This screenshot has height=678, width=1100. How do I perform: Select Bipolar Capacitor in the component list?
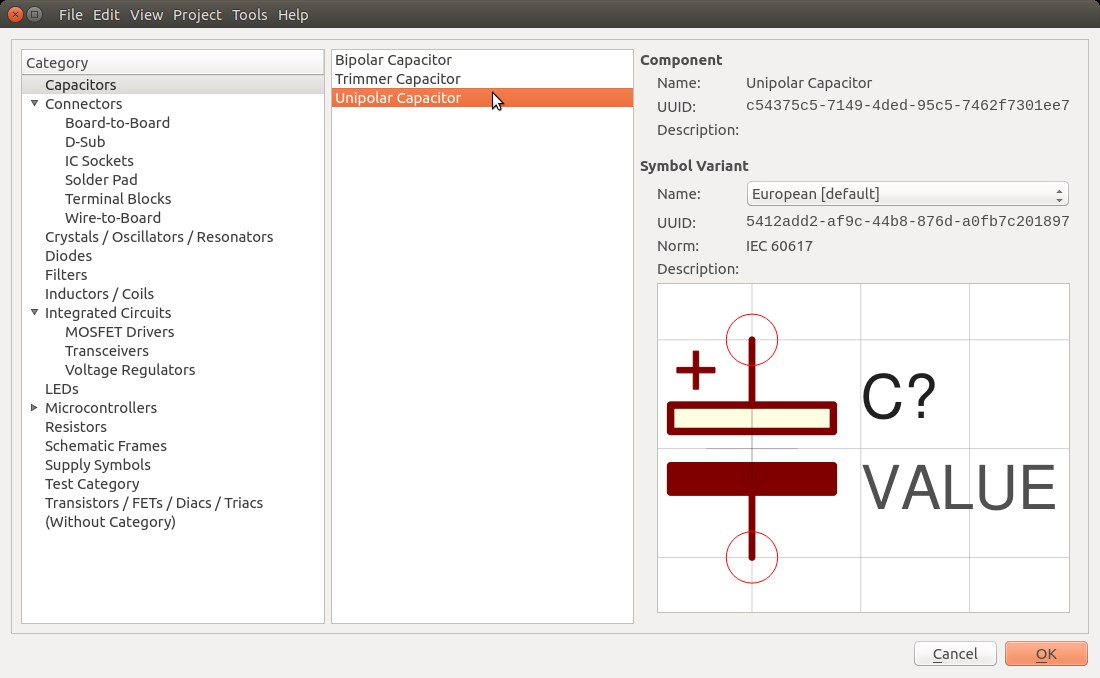click(x=393, y=60)
